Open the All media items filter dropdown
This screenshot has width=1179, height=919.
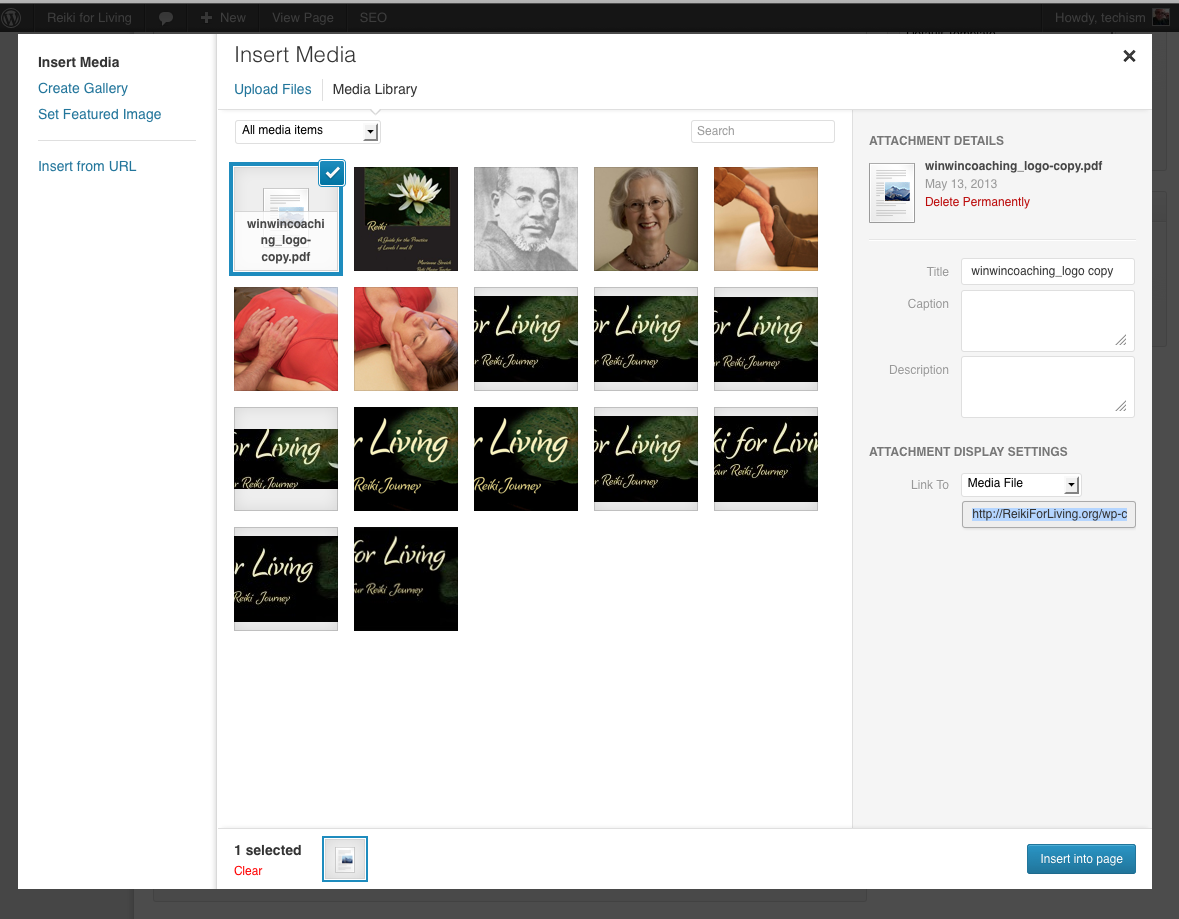[308, 131]
